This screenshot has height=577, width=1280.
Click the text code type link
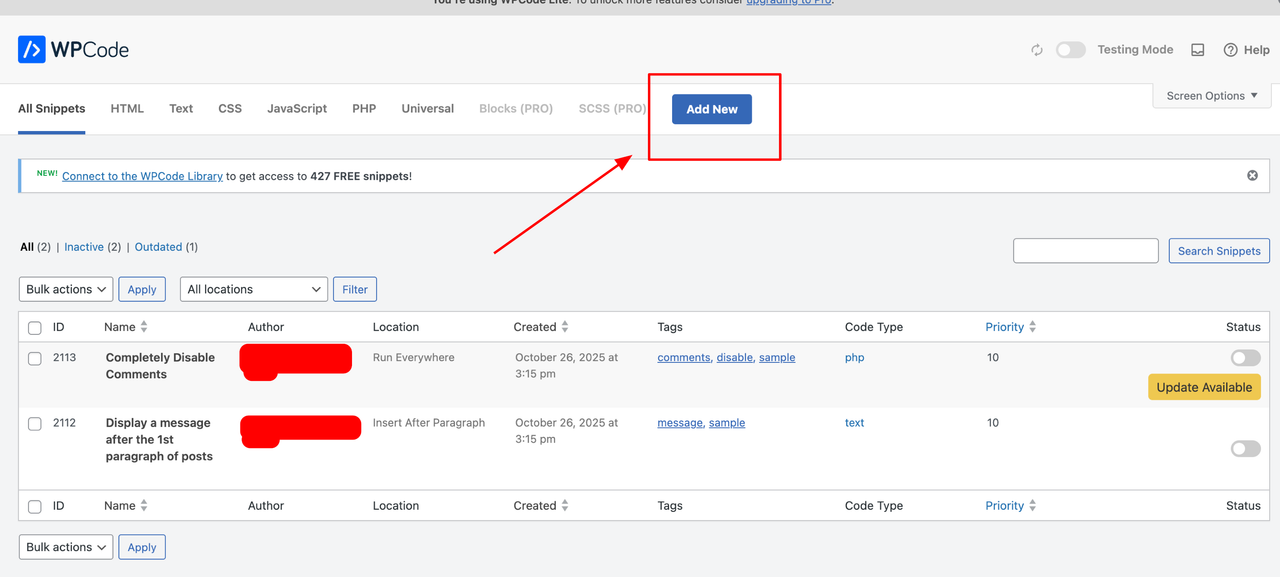(855, 423)
